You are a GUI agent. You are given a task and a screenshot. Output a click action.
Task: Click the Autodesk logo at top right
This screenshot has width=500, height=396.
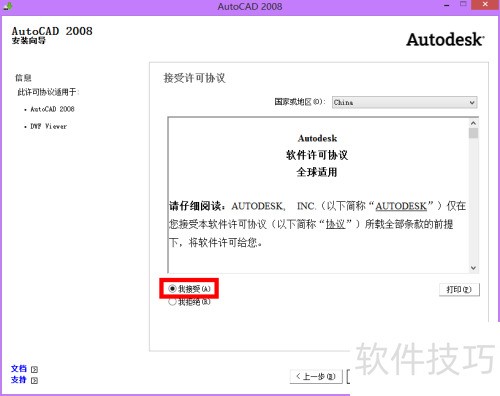445,40
